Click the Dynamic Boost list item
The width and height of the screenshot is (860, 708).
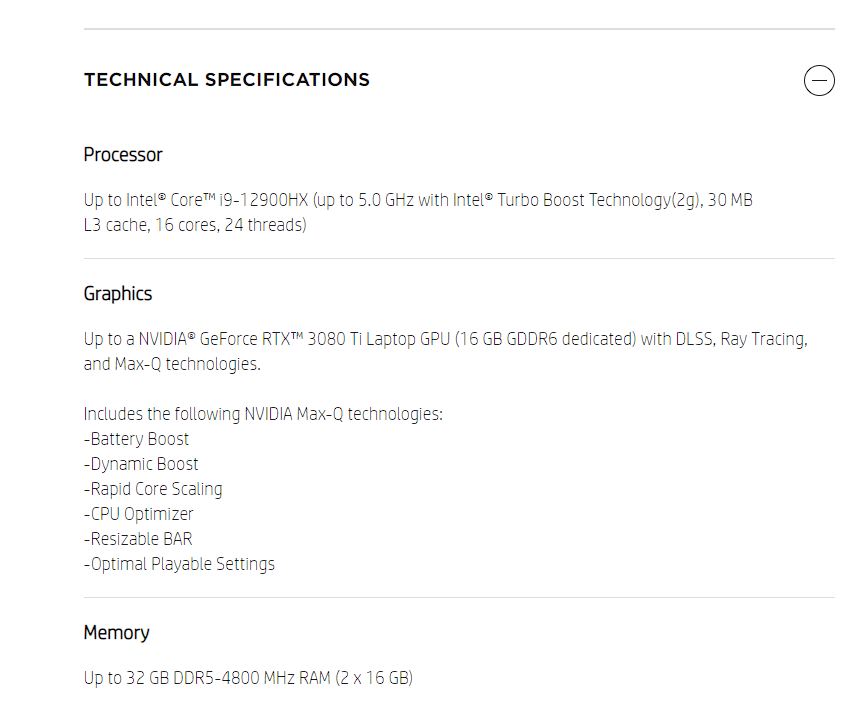pos(142,464)
